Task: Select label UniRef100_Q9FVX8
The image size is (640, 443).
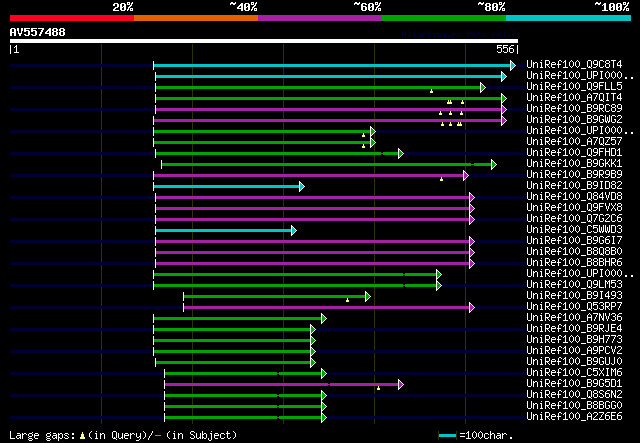Action: pos(574,208)
